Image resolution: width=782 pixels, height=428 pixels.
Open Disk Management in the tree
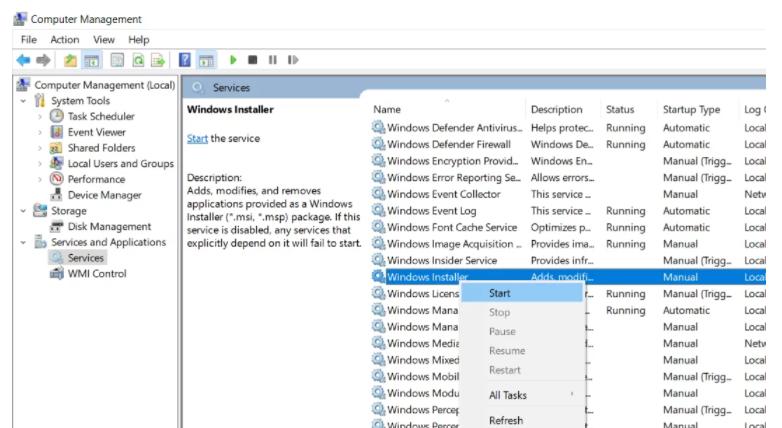(x=109, y=226)
